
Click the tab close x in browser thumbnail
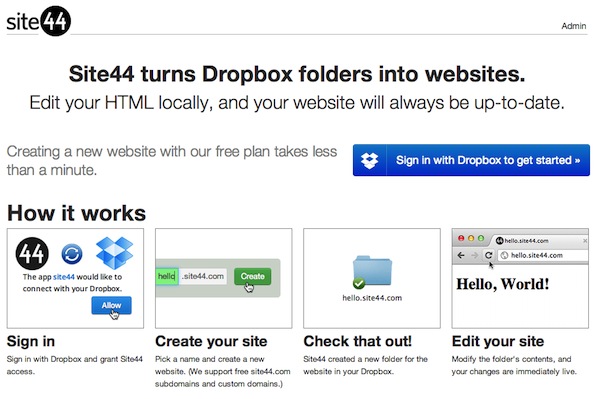(x=585, y=241)
